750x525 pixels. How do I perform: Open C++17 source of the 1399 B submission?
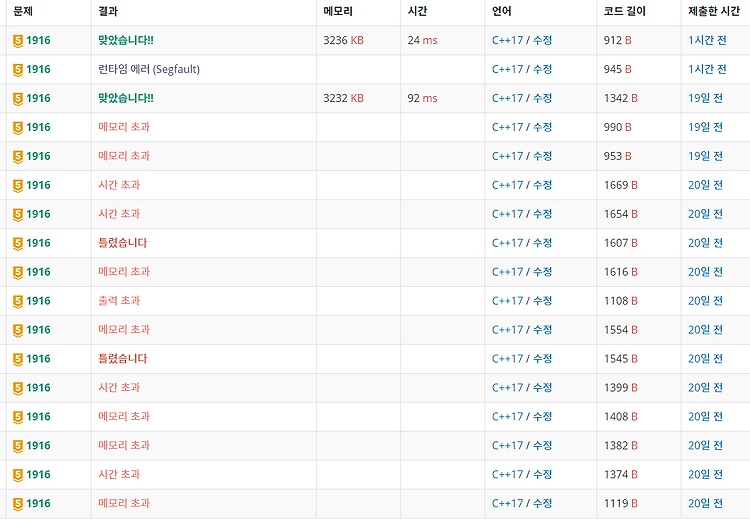pyautogui.click(x=507, y=388)
